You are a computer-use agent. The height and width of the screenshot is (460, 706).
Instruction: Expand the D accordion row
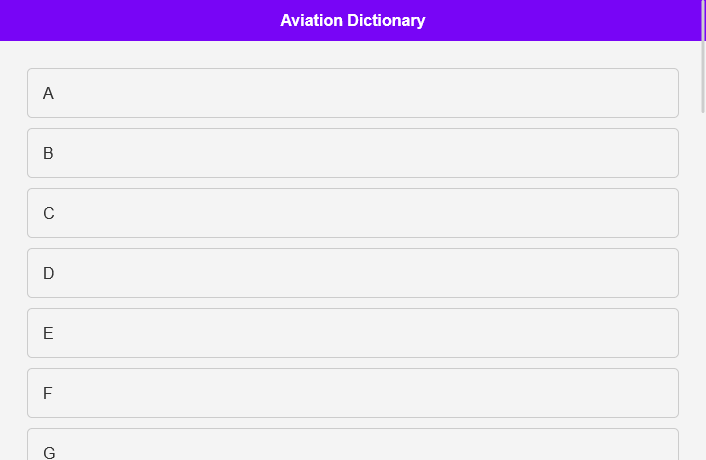tap(352, 273)
